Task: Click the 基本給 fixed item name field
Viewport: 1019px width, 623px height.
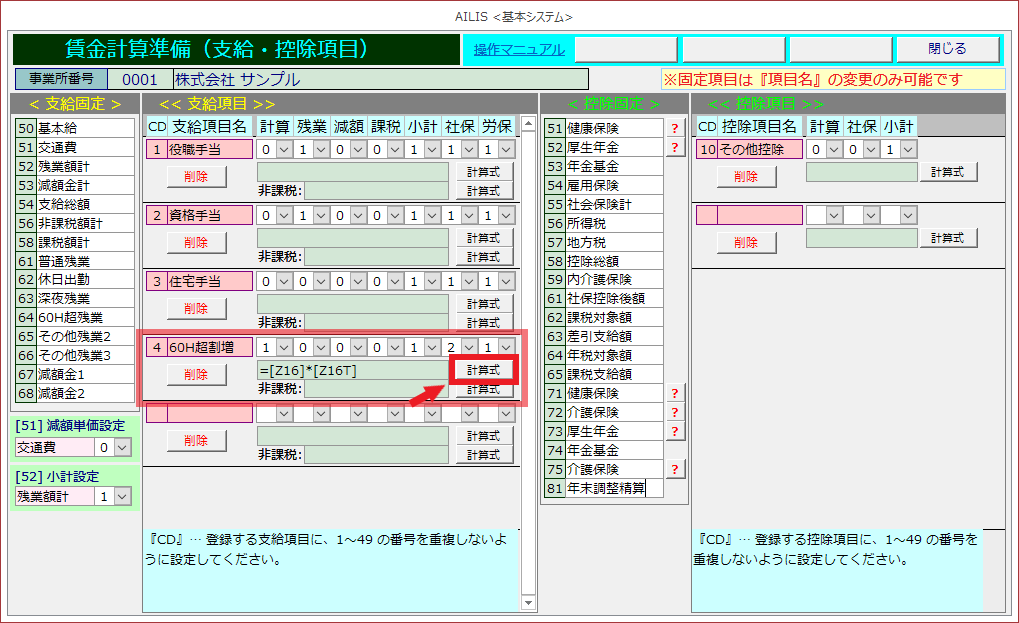Action: pos(84,128)
